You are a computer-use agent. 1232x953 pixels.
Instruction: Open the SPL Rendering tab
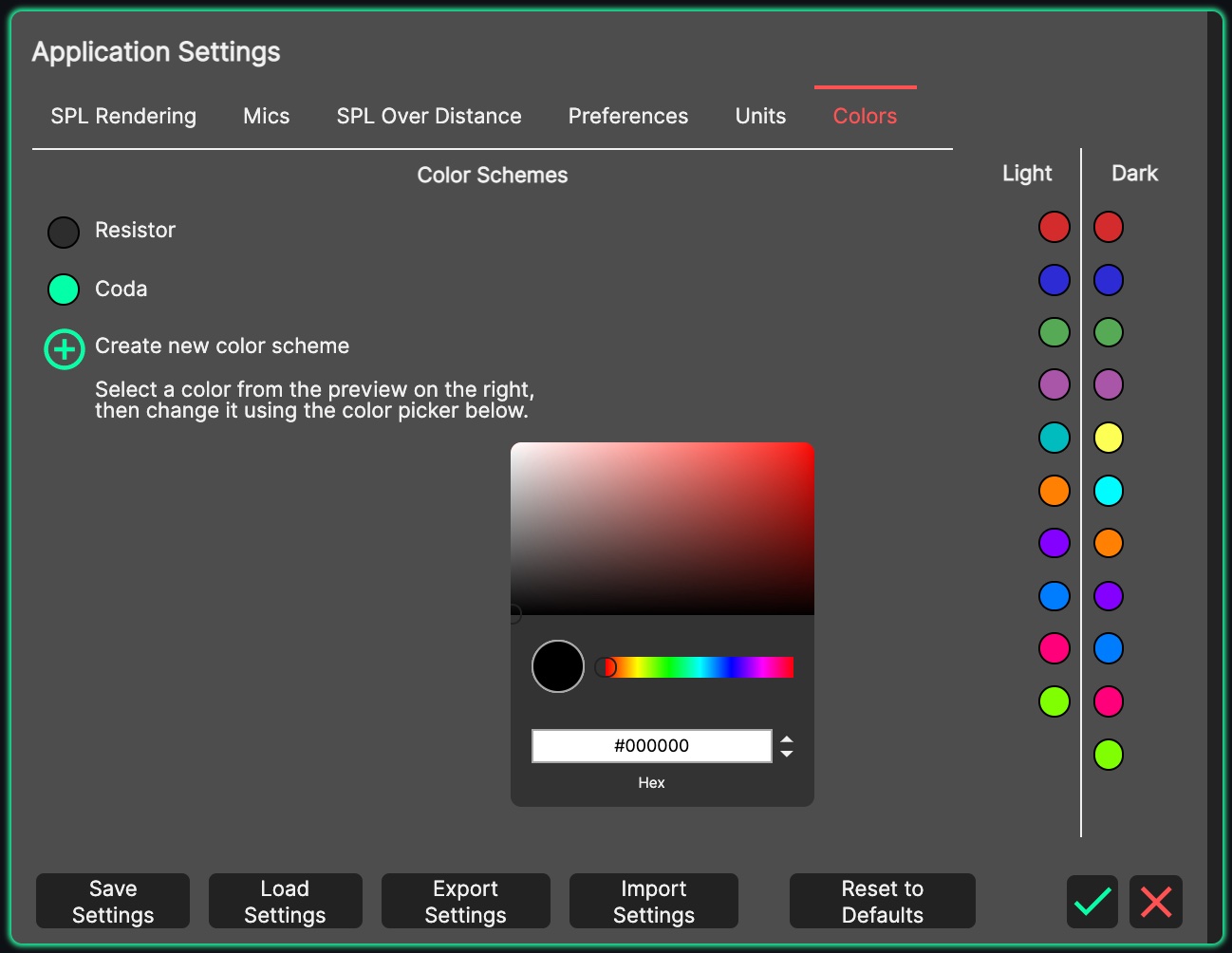point(123,116)
